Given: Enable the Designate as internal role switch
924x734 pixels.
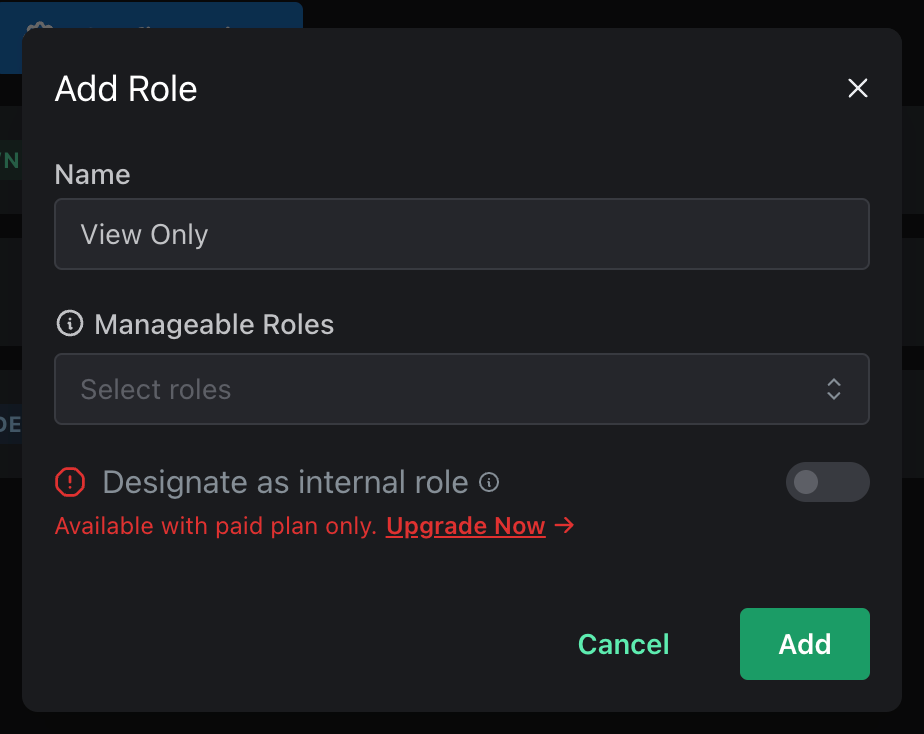Looking at the screenshot, I should coord(828,482).
